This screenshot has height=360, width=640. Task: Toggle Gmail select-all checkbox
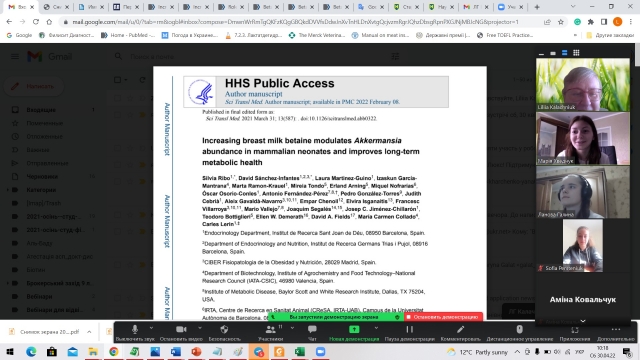[x=118, y=80]
